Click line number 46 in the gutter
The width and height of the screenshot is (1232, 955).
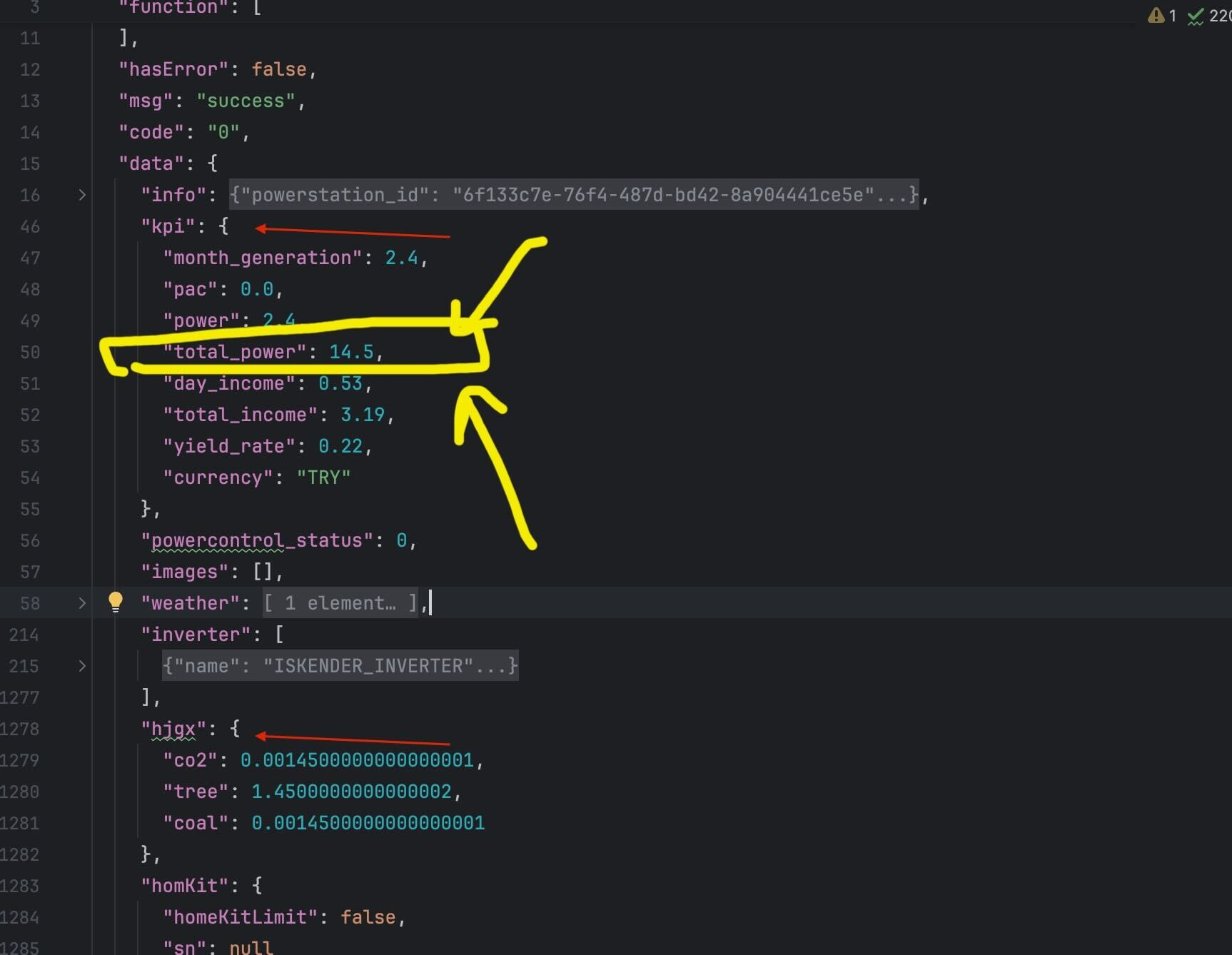click(x=30, y=226)
